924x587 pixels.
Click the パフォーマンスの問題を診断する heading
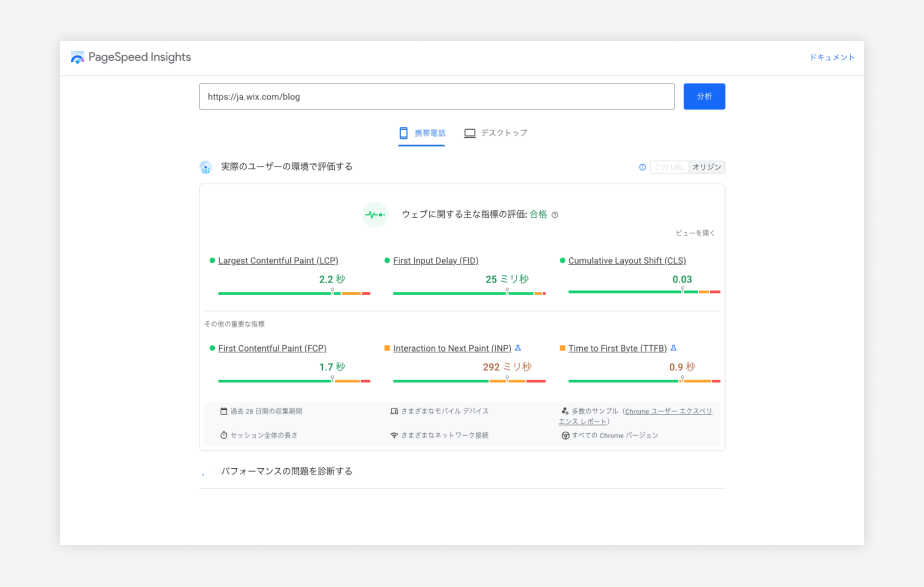[x=286, y=471]
